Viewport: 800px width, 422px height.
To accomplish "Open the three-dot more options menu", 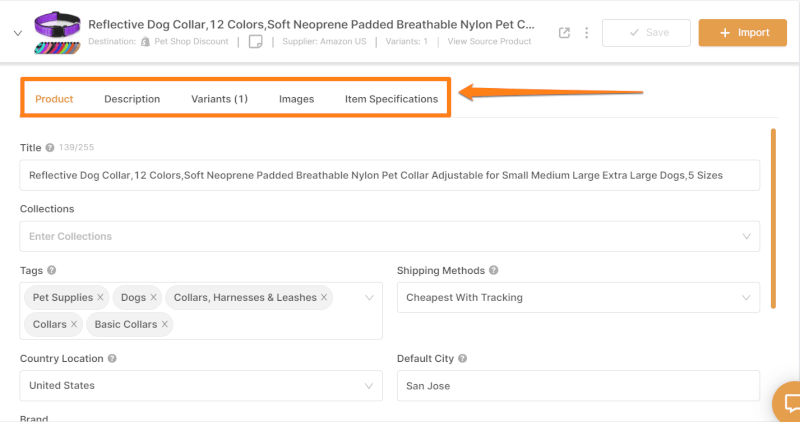I will click(x=587, y=33).
